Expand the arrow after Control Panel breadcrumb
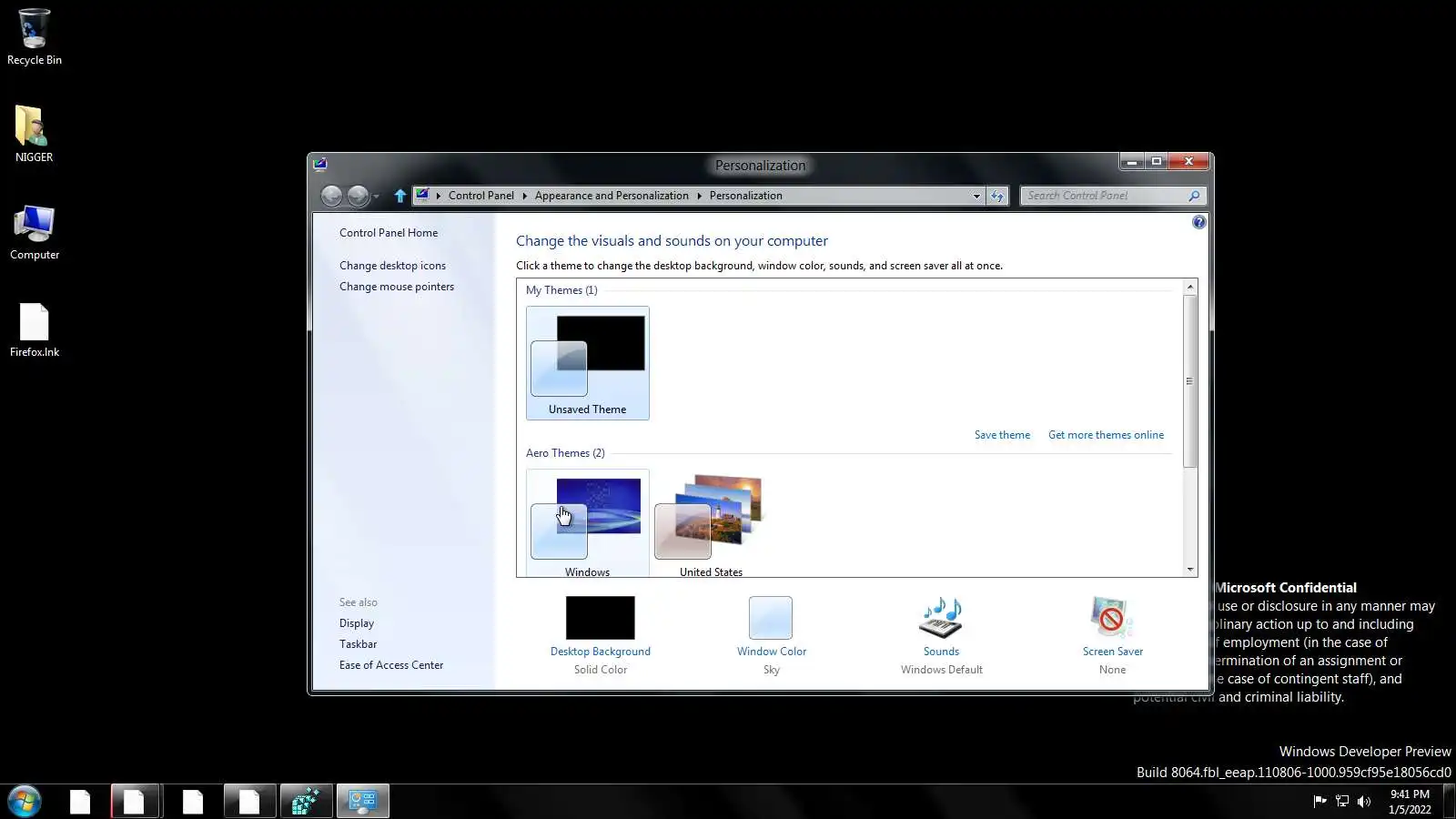 point(525,196)
